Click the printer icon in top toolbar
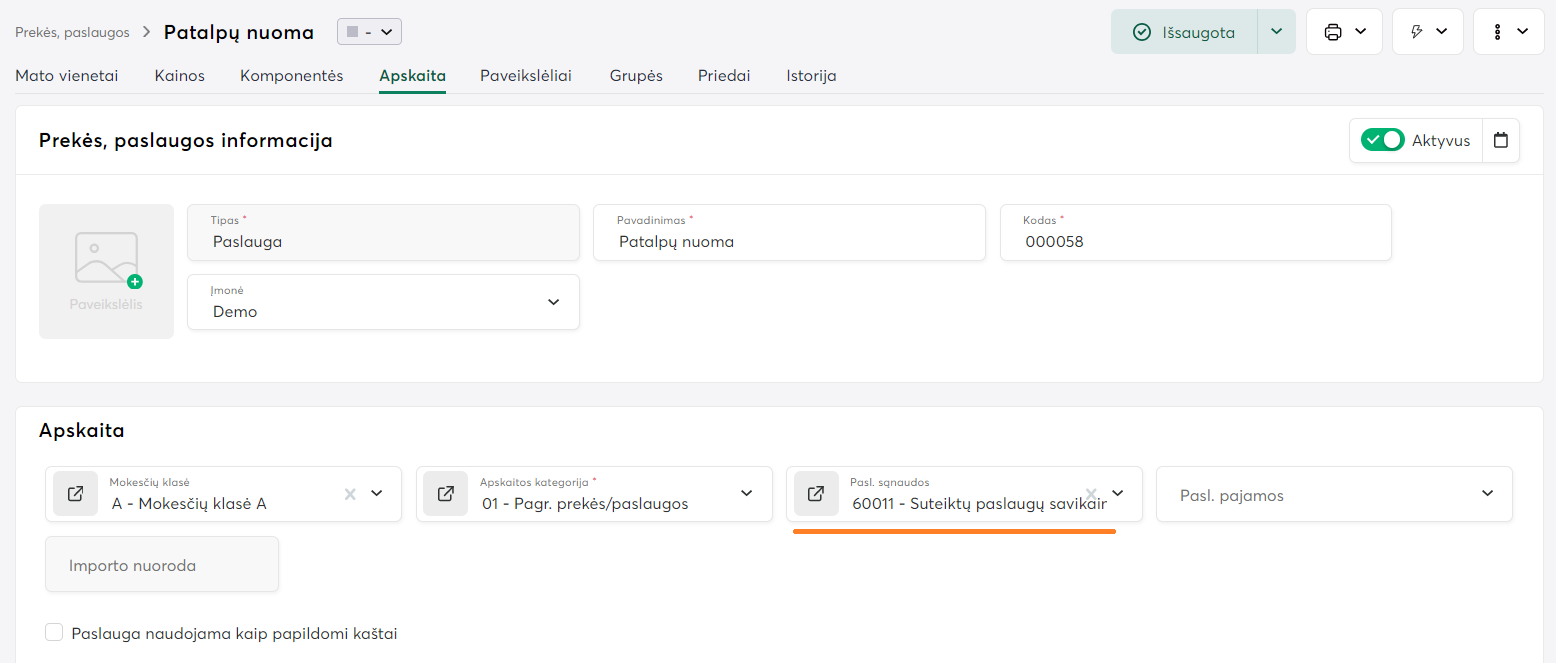 click(1333, 32)
